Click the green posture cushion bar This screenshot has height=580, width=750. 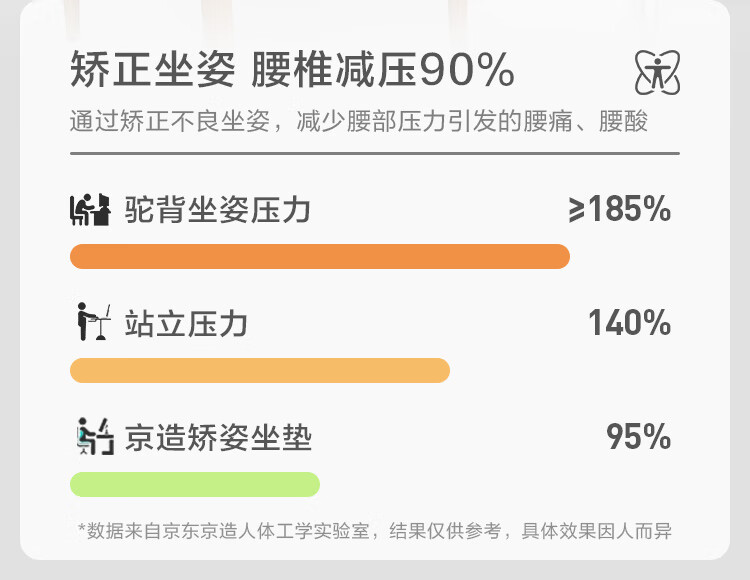tap(195, 484)
